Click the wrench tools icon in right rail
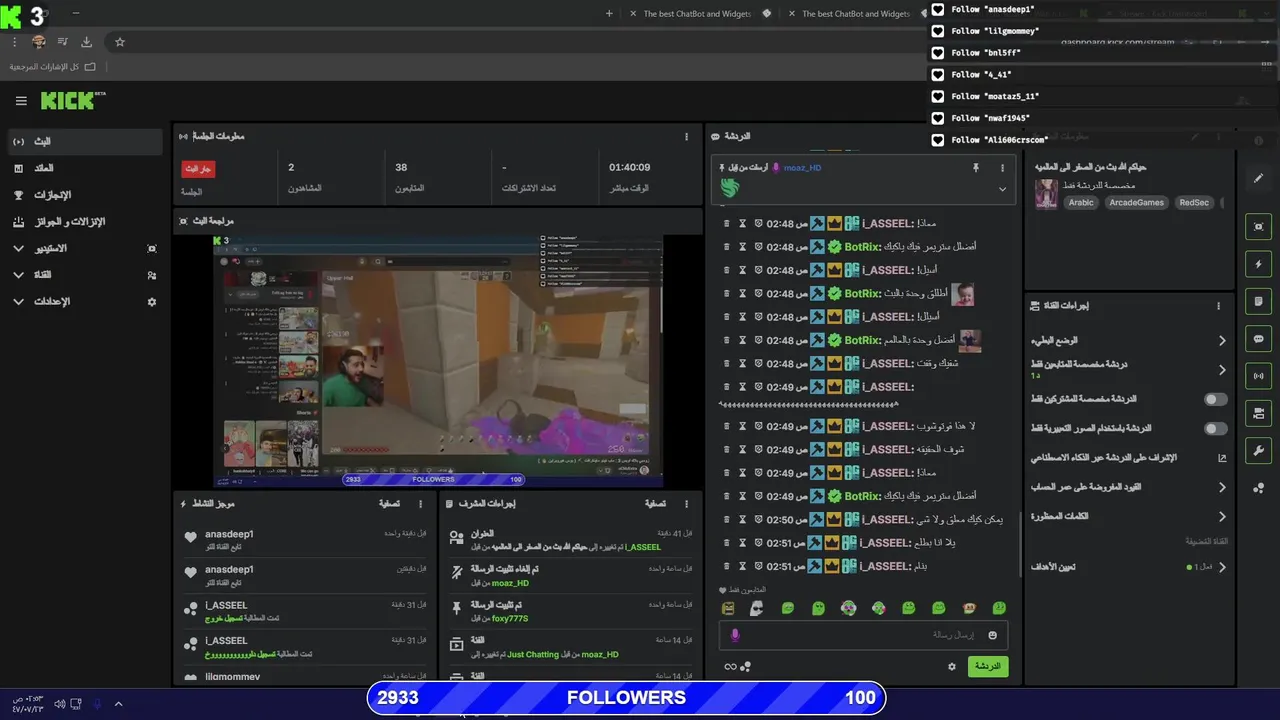This screenshot has width=1280, height=720. click(x=1259, y=450)
